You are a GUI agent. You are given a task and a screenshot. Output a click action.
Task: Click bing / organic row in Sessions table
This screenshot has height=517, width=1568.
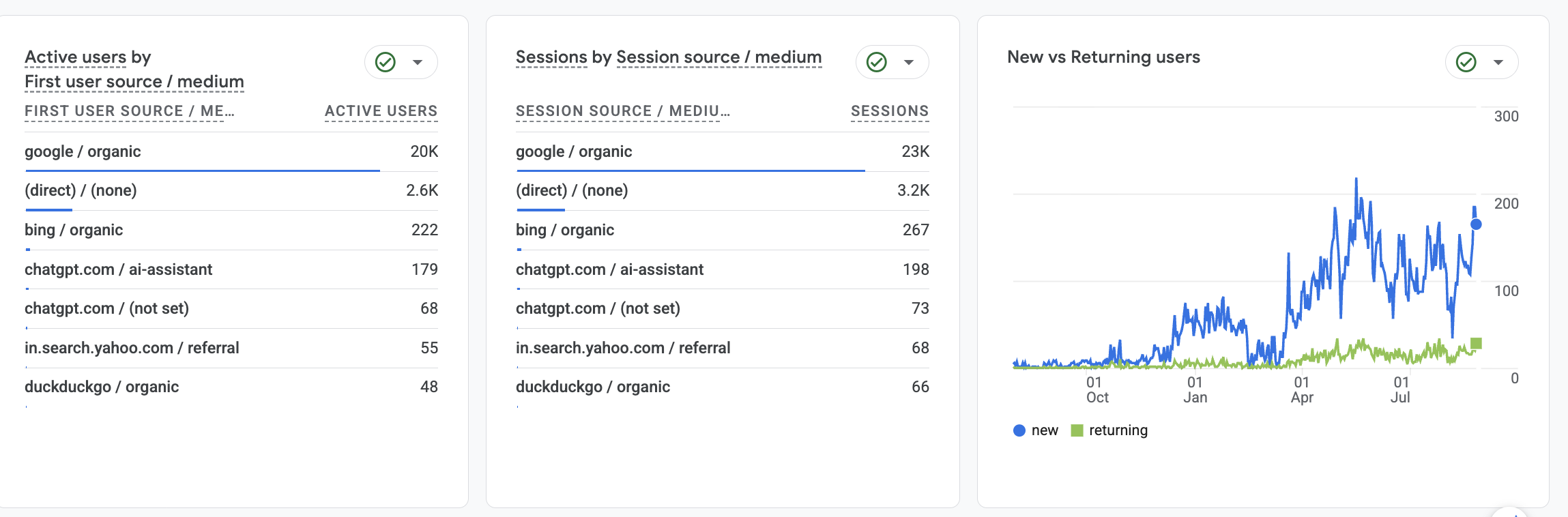(x=723, y=230)
